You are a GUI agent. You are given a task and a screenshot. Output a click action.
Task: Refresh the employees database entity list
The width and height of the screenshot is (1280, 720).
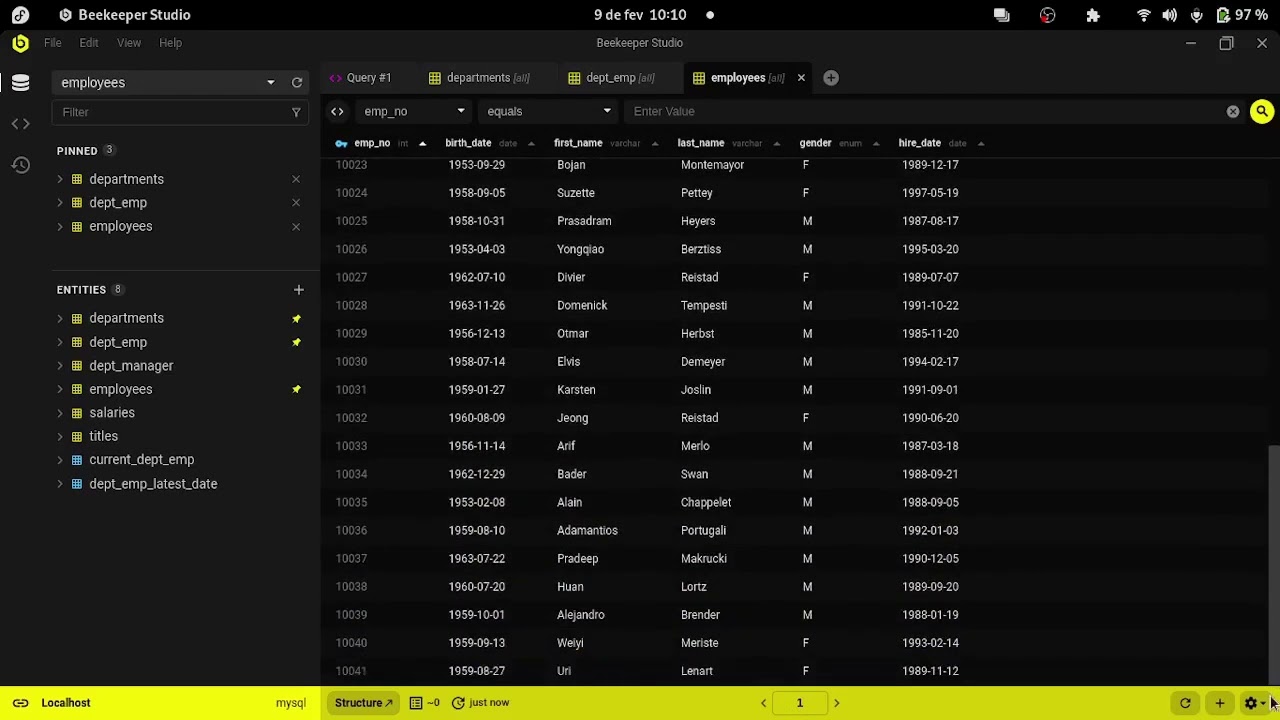click(297, 83)
